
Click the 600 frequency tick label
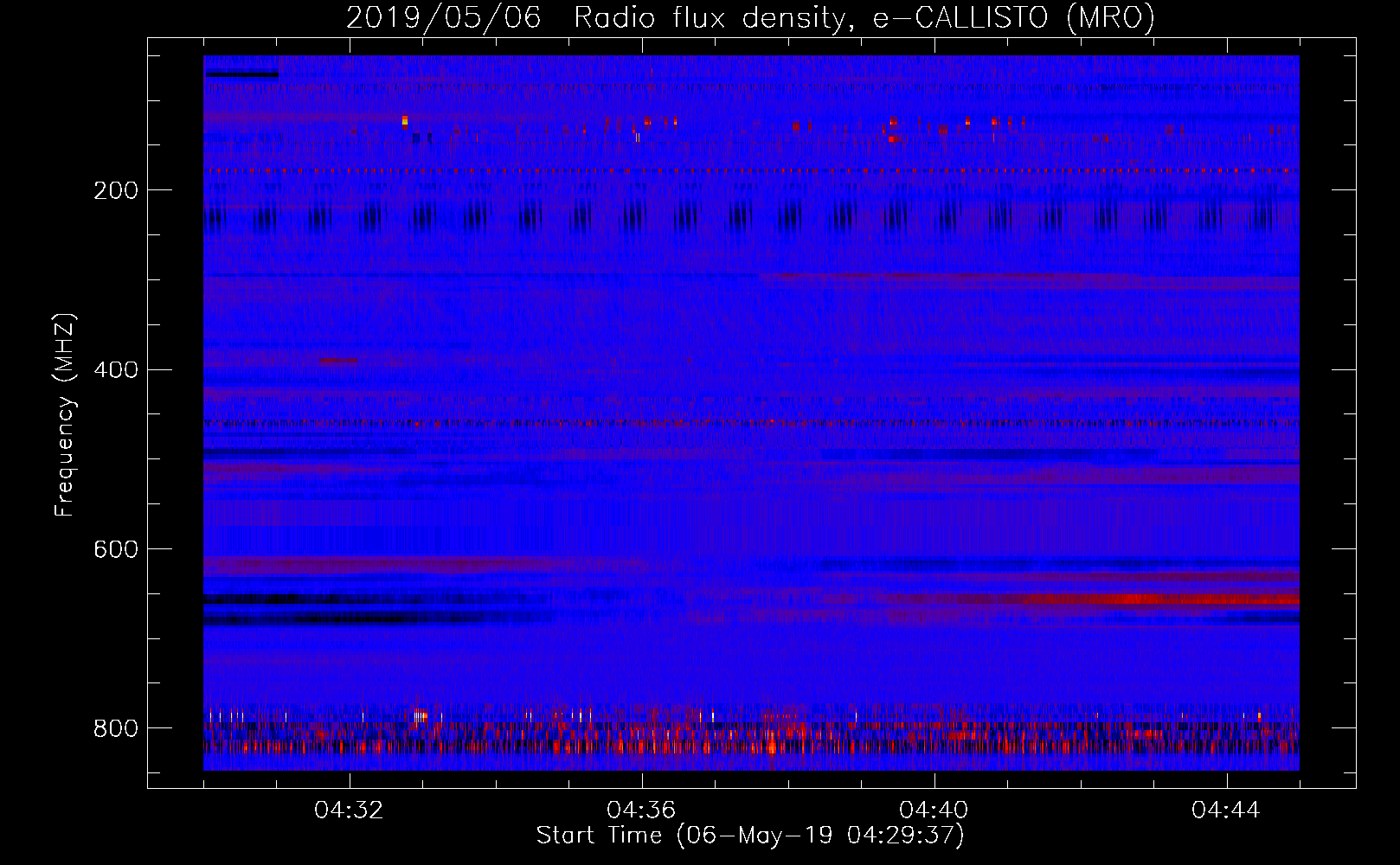pos(116,550)
